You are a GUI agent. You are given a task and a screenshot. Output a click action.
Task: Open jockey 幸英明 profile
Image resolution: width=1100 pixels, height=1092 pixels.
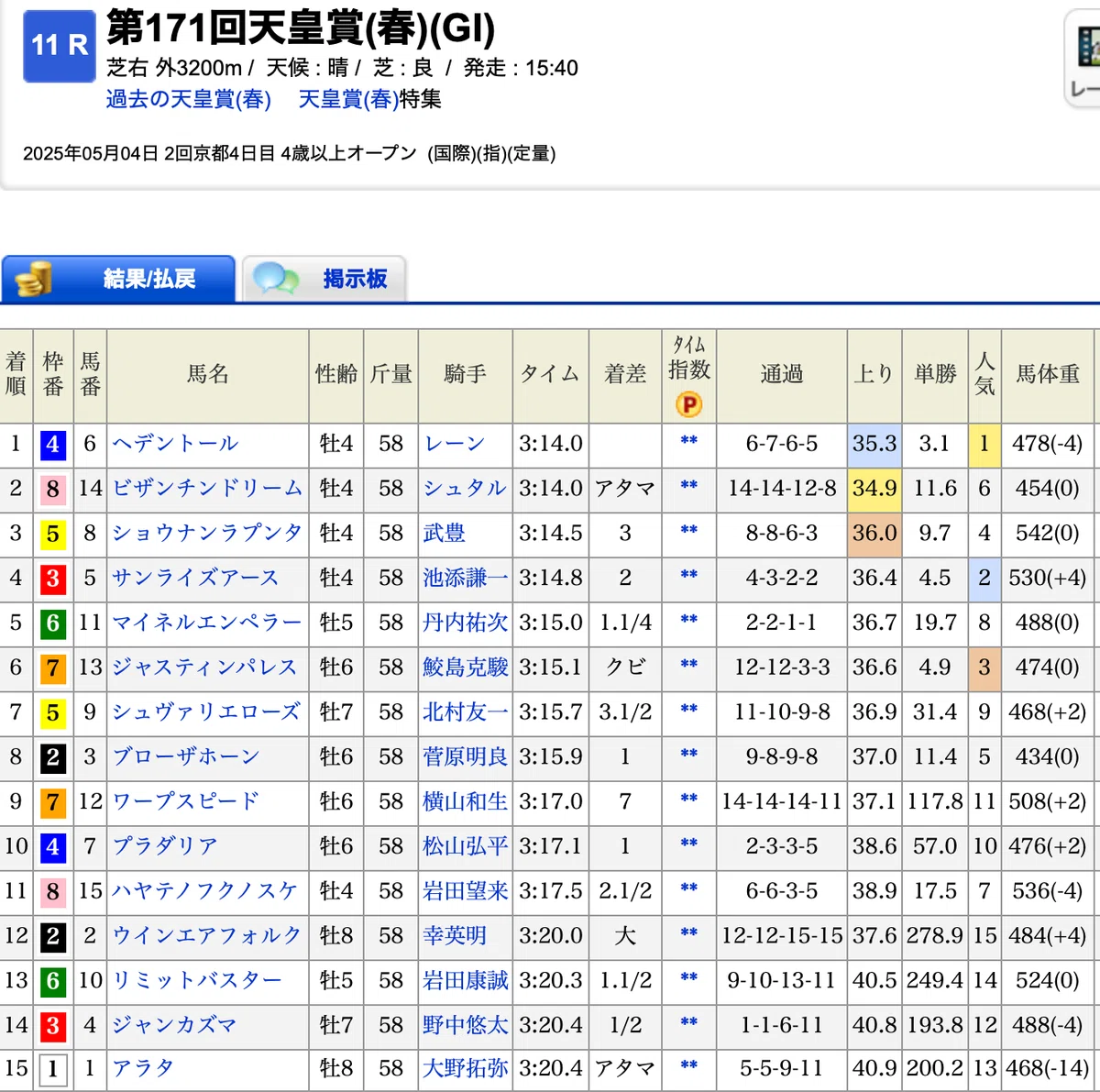(455, 936)
